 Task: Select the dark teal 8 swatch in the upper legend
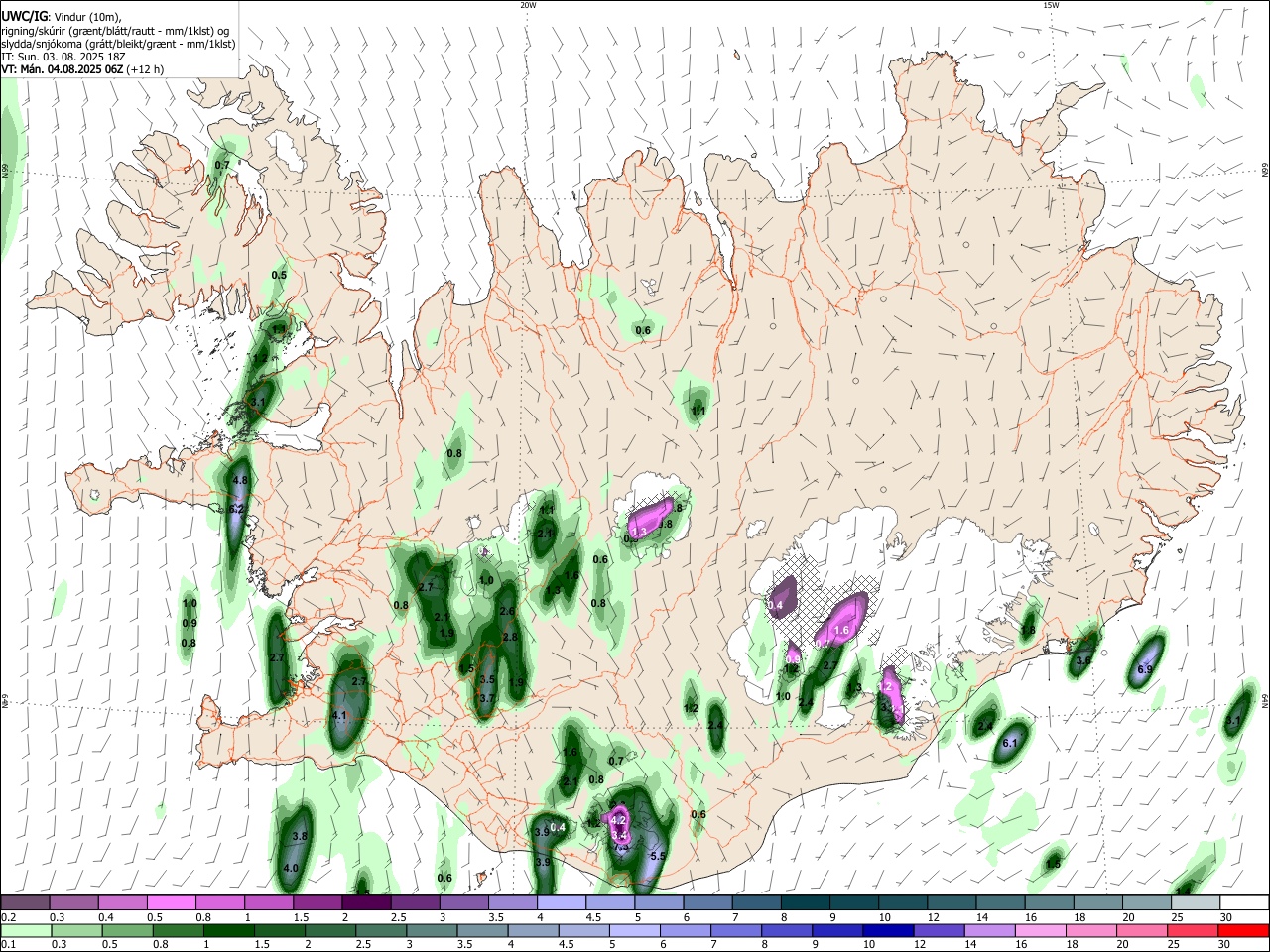(x=805, y=902)
